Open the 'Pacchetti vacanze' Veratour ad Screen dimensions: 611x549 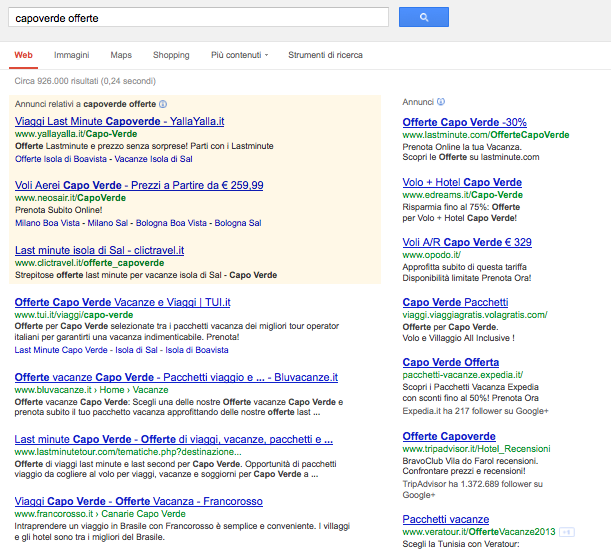446,519
